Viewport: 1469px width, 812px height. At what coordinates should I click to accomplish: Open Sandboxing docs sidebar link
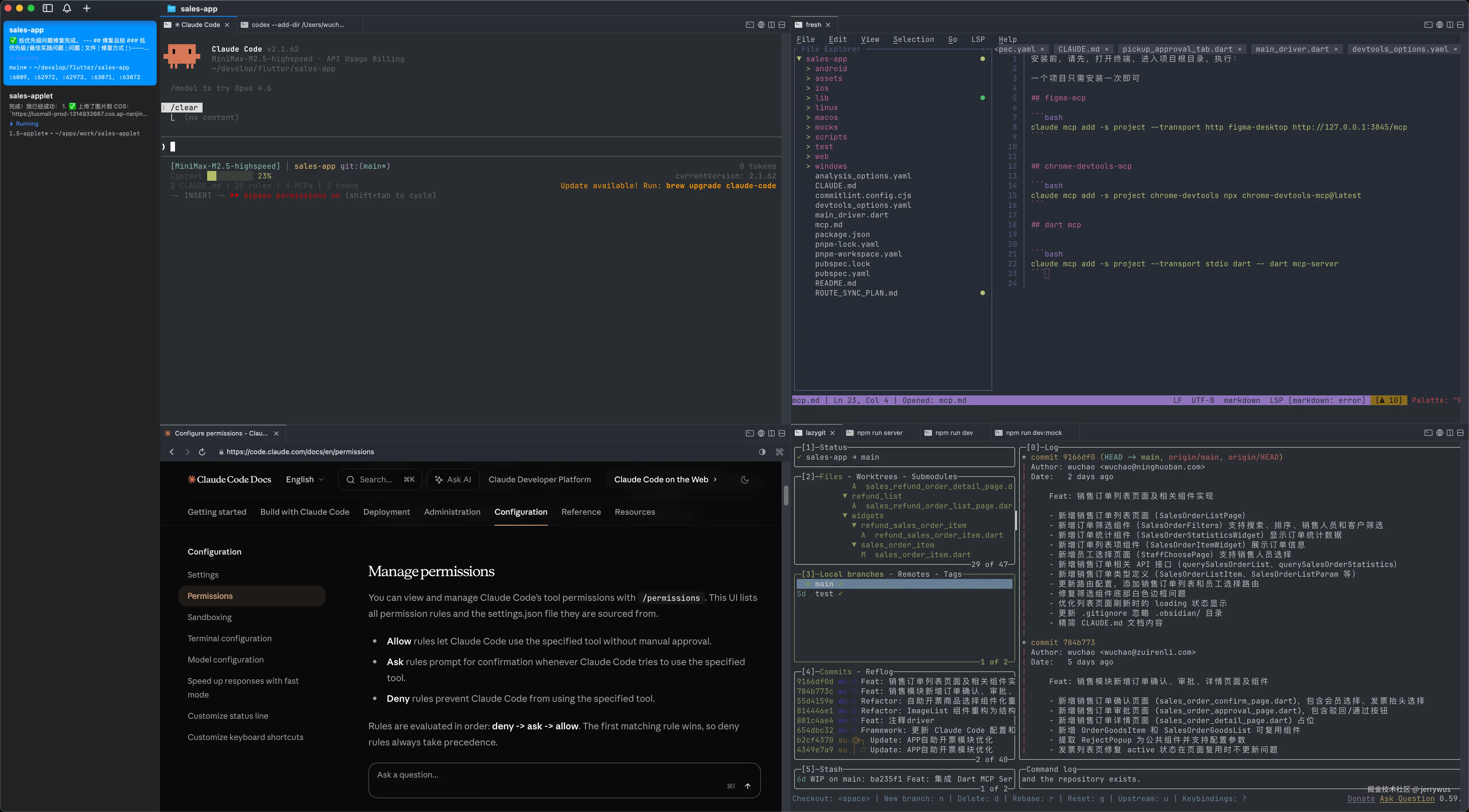[x=209, y=617]
